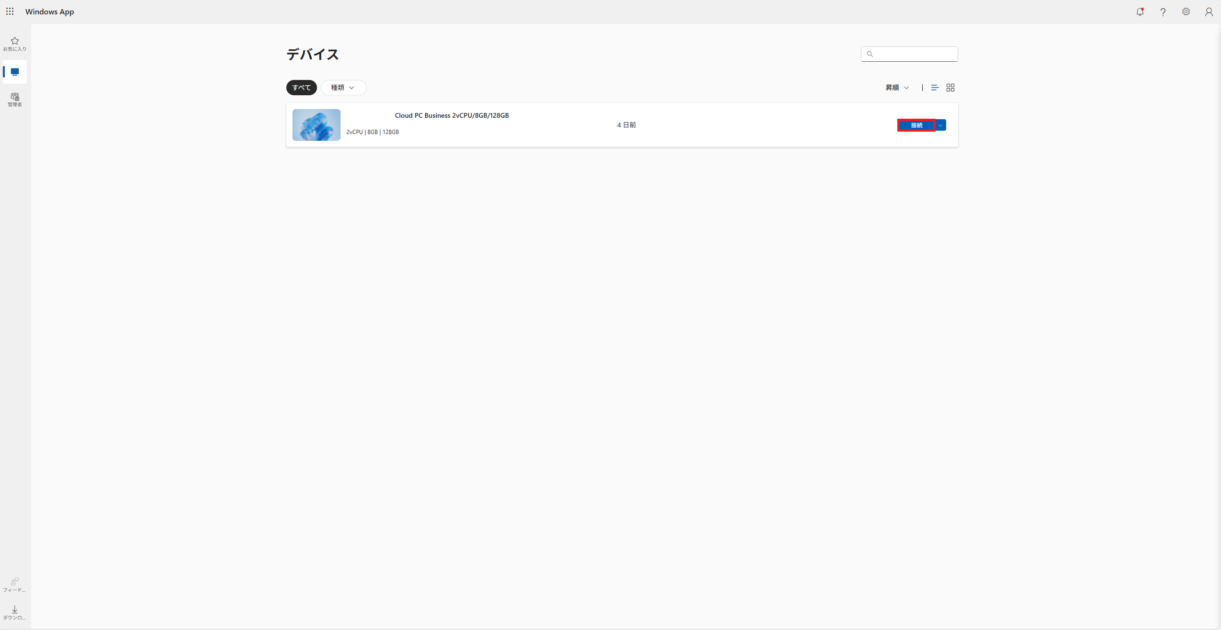Image resolution: width=1221 pixels, height=630 pixels.
Task: Expand the arrow beside the 接続 button
Action: [941, 125]
